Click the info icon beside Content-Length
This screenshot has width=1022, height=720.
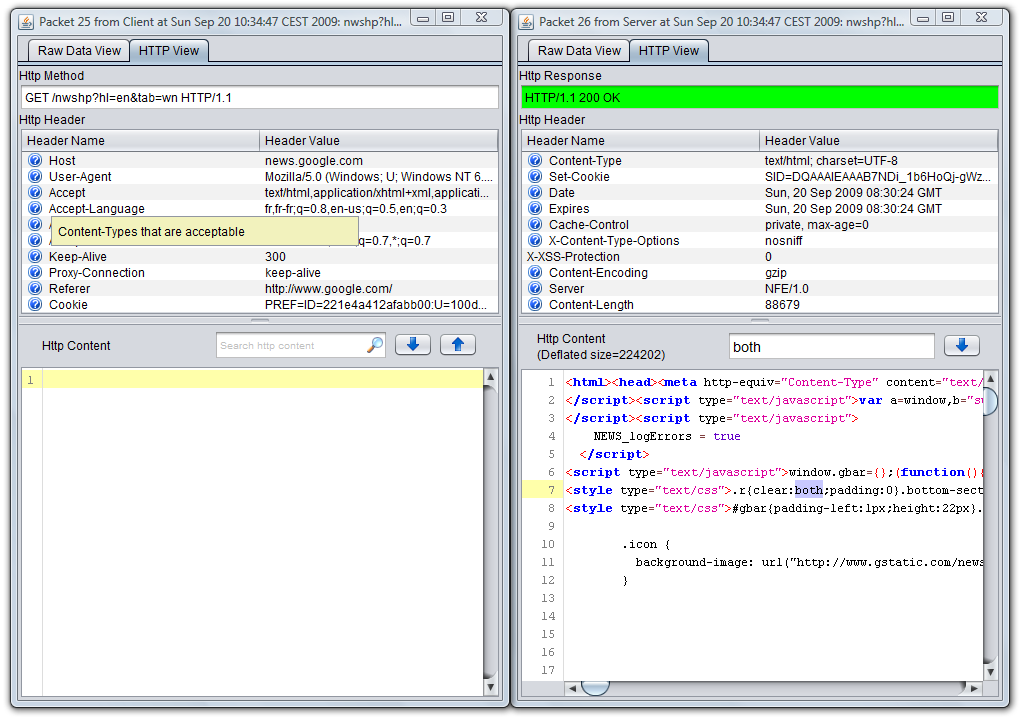tap(535, 304)
